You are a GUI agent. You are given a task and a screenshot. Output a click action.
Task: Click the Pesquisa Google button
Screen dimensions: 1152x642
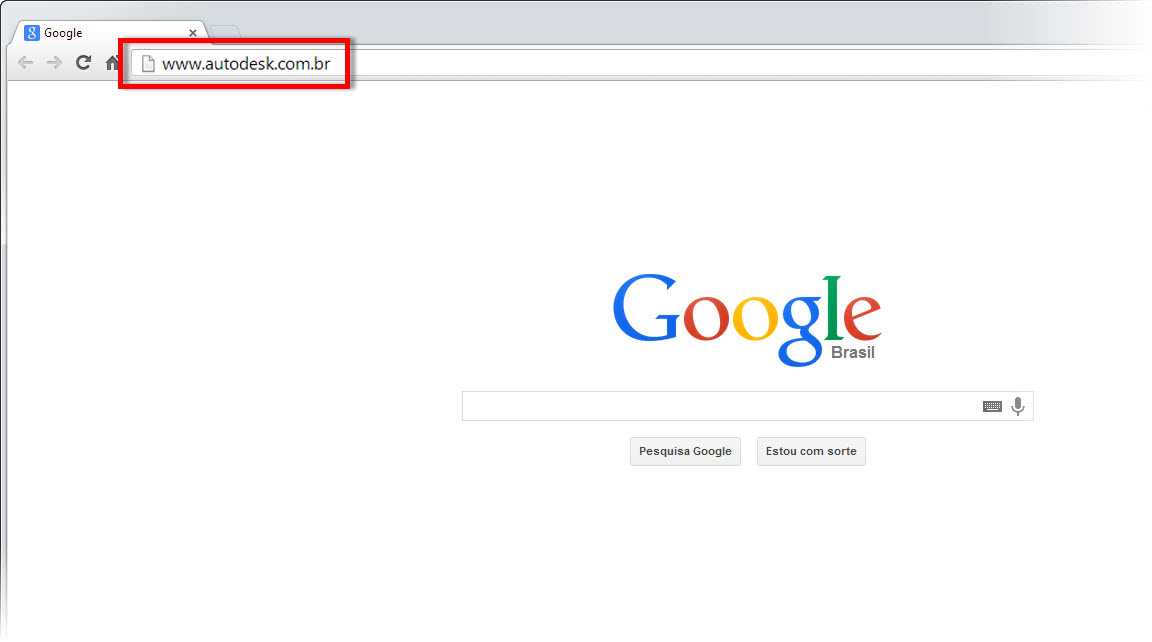click(x=685, y=451)
